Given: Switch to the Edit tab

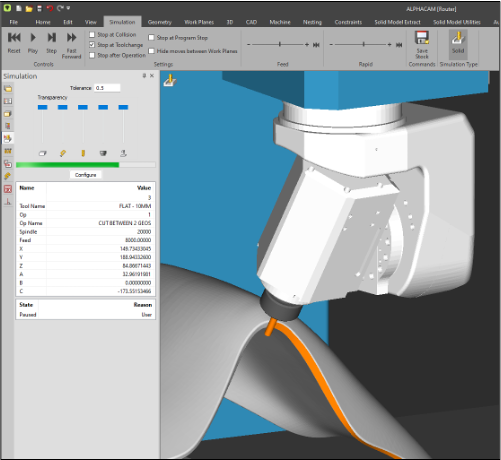Looking at the screenshot, I should pos(68,22).
